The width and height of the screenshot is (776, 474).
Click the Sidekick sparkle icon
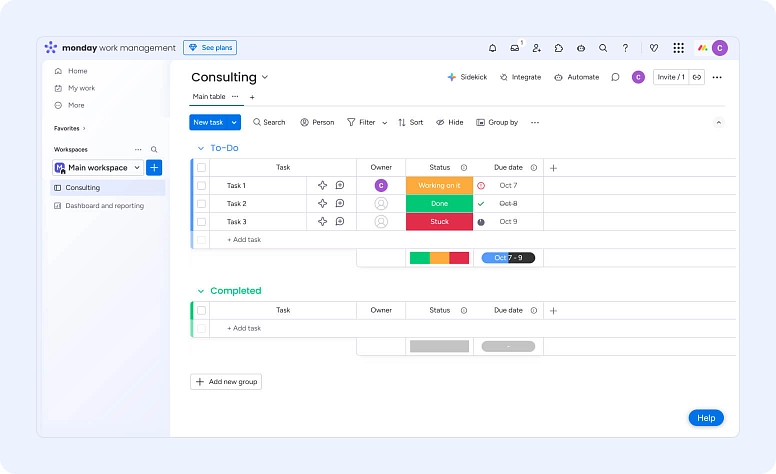pyautogui.click(x=452, y=77)
